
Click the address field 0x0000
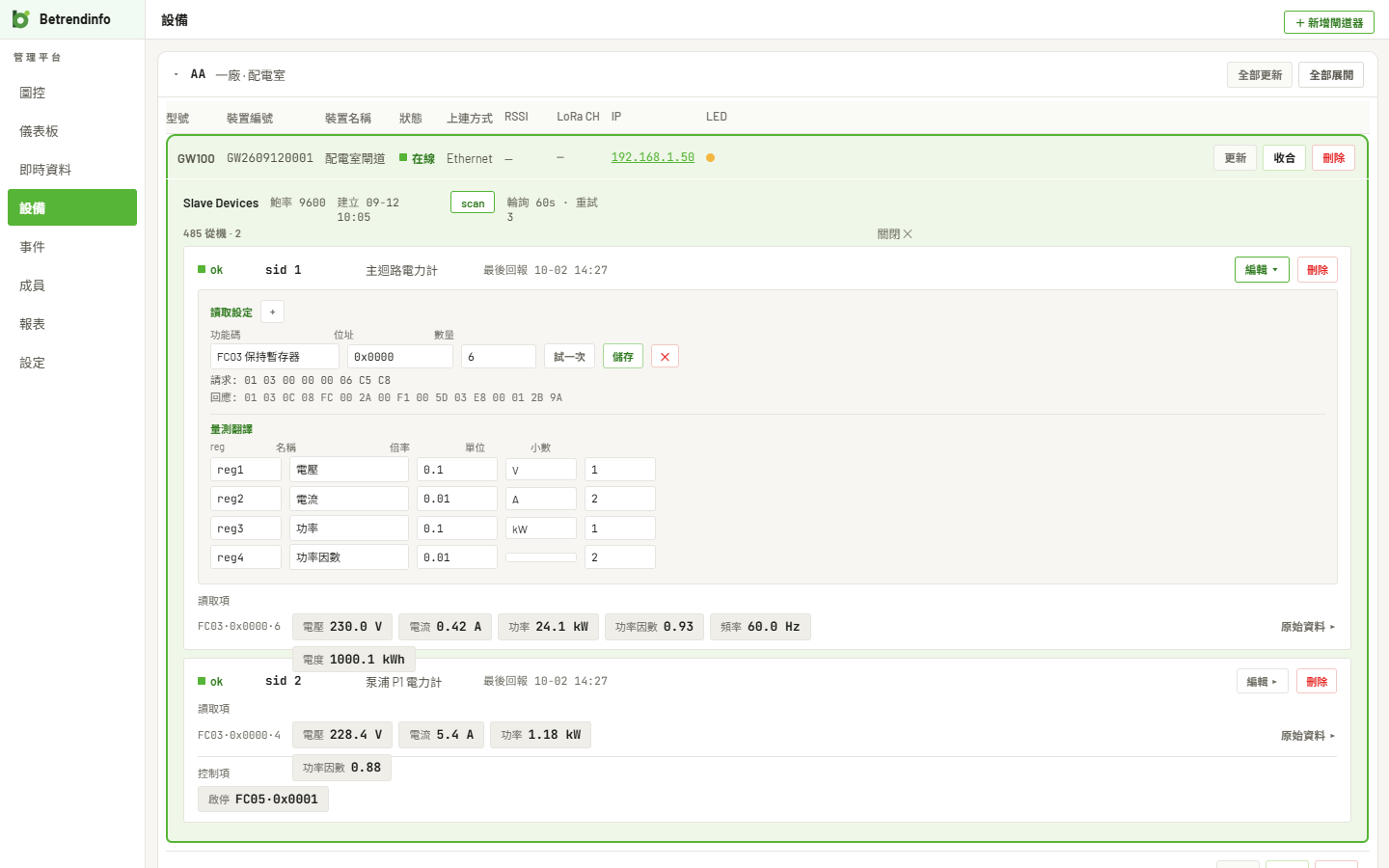[400, 357]
